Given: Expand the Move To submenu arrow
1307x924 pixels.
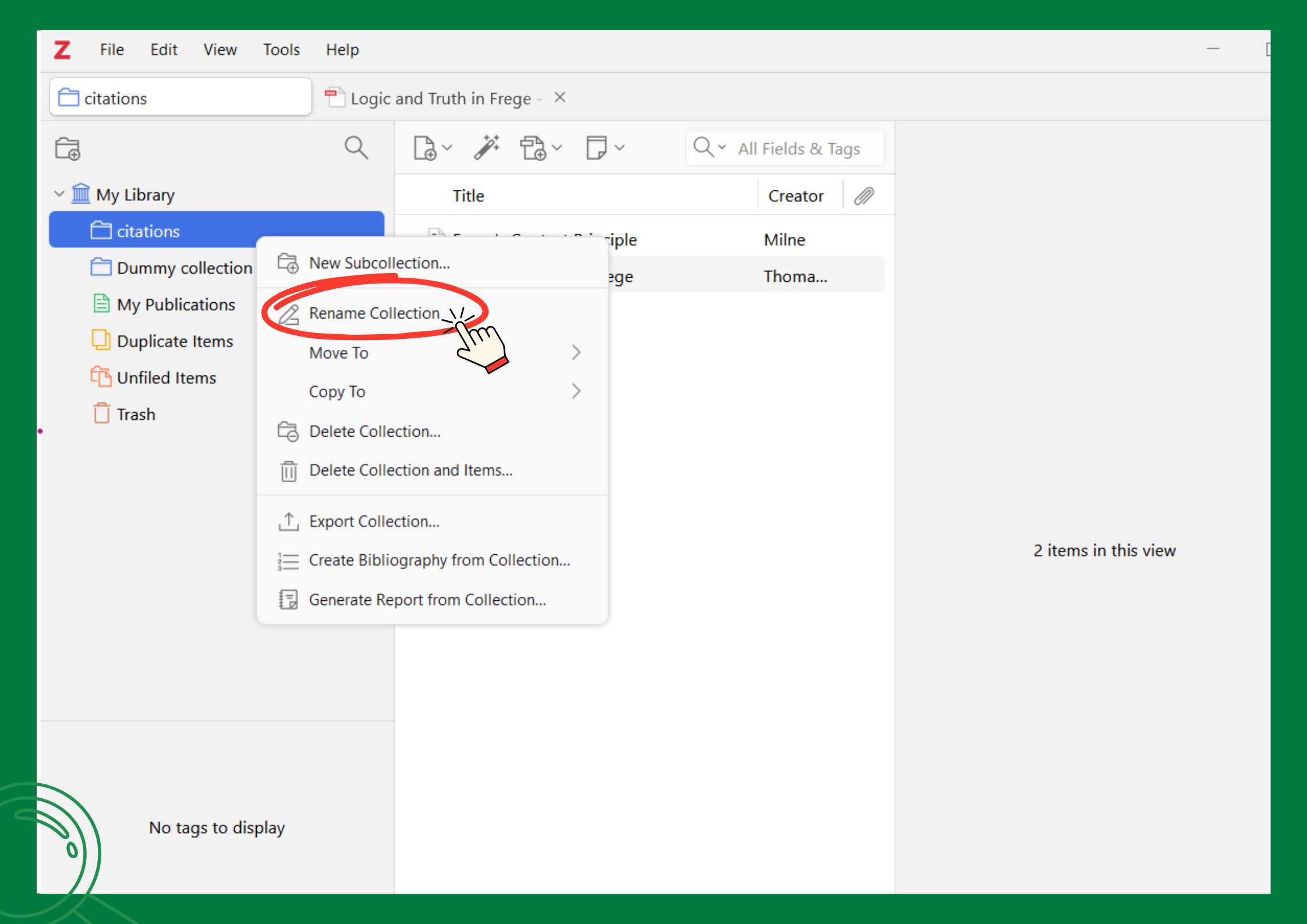Looking at the screenshot, I should tap(576, 352).
